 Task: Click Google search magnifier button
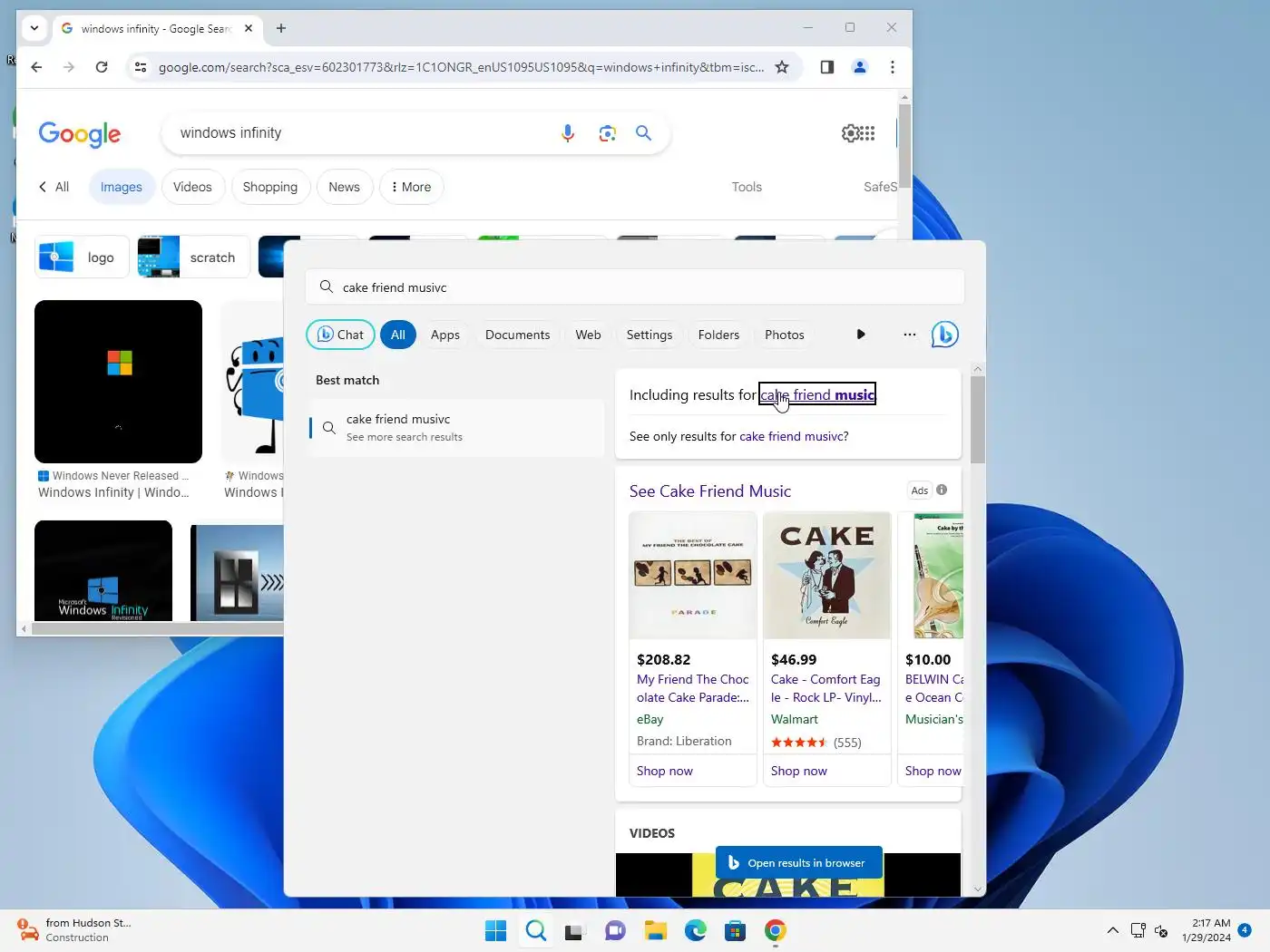(644, 133)
